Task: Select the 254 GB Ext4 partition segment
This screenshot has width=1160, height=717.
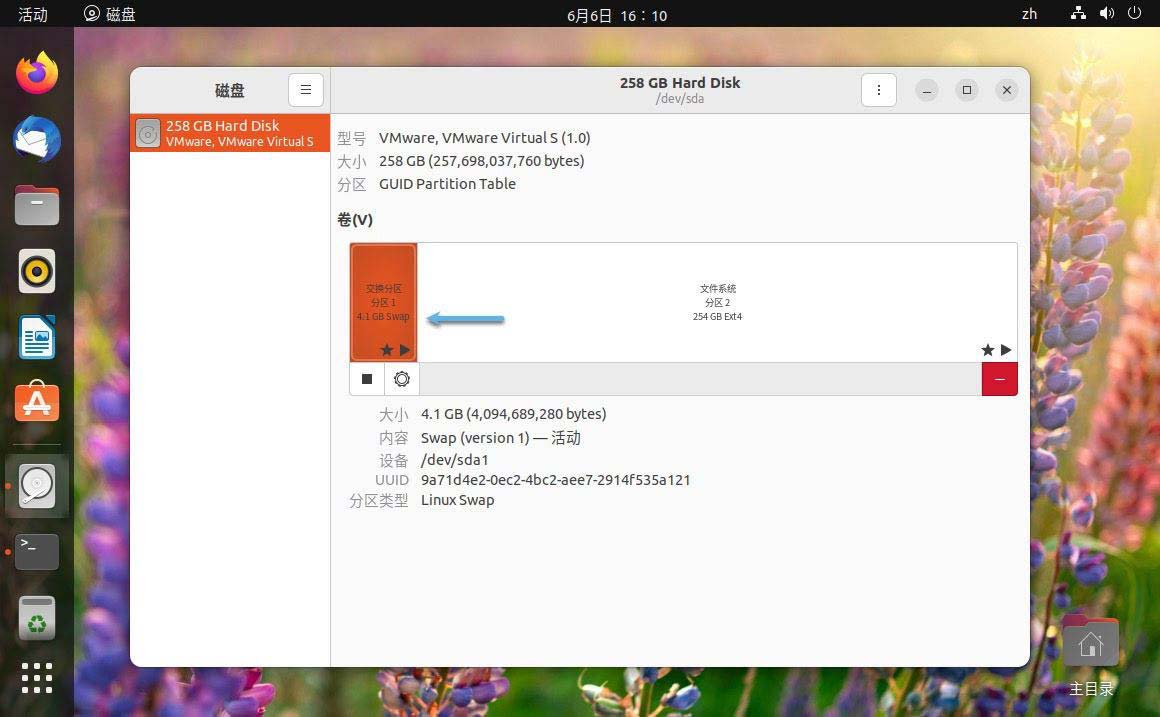Action: (717, 302)
